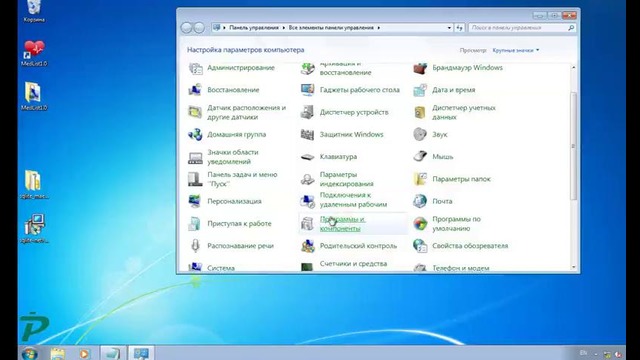This screenshot has height=360, width=640.
Task: Click Подключения к удаленным рабочим icon
Action: pos(307,201)
